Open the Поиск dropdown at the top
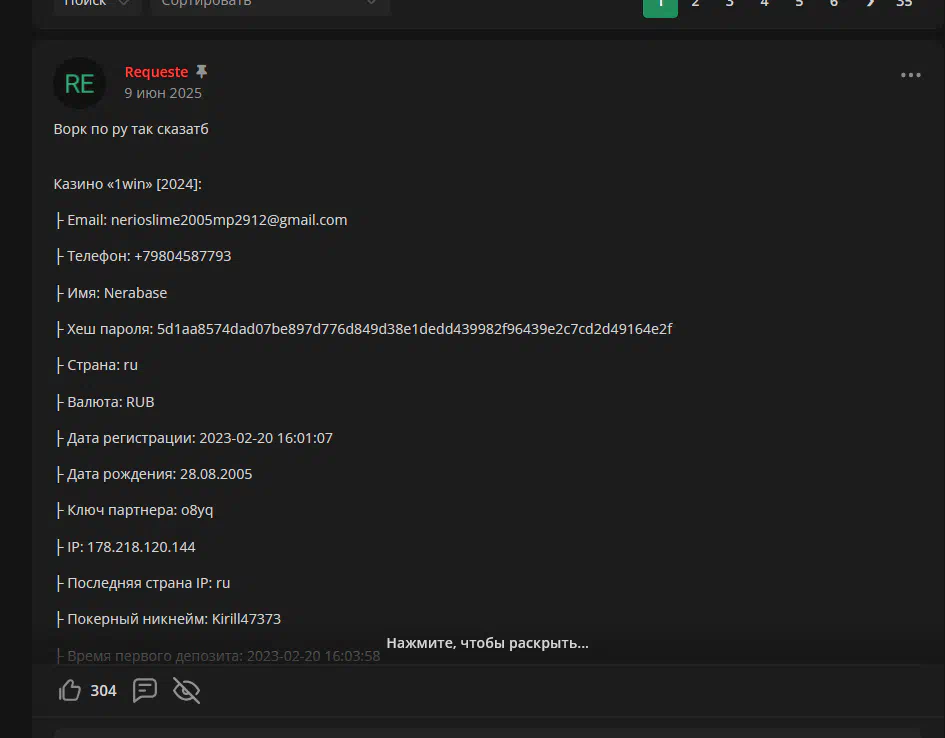945x738 pixels. pos(97,5)
